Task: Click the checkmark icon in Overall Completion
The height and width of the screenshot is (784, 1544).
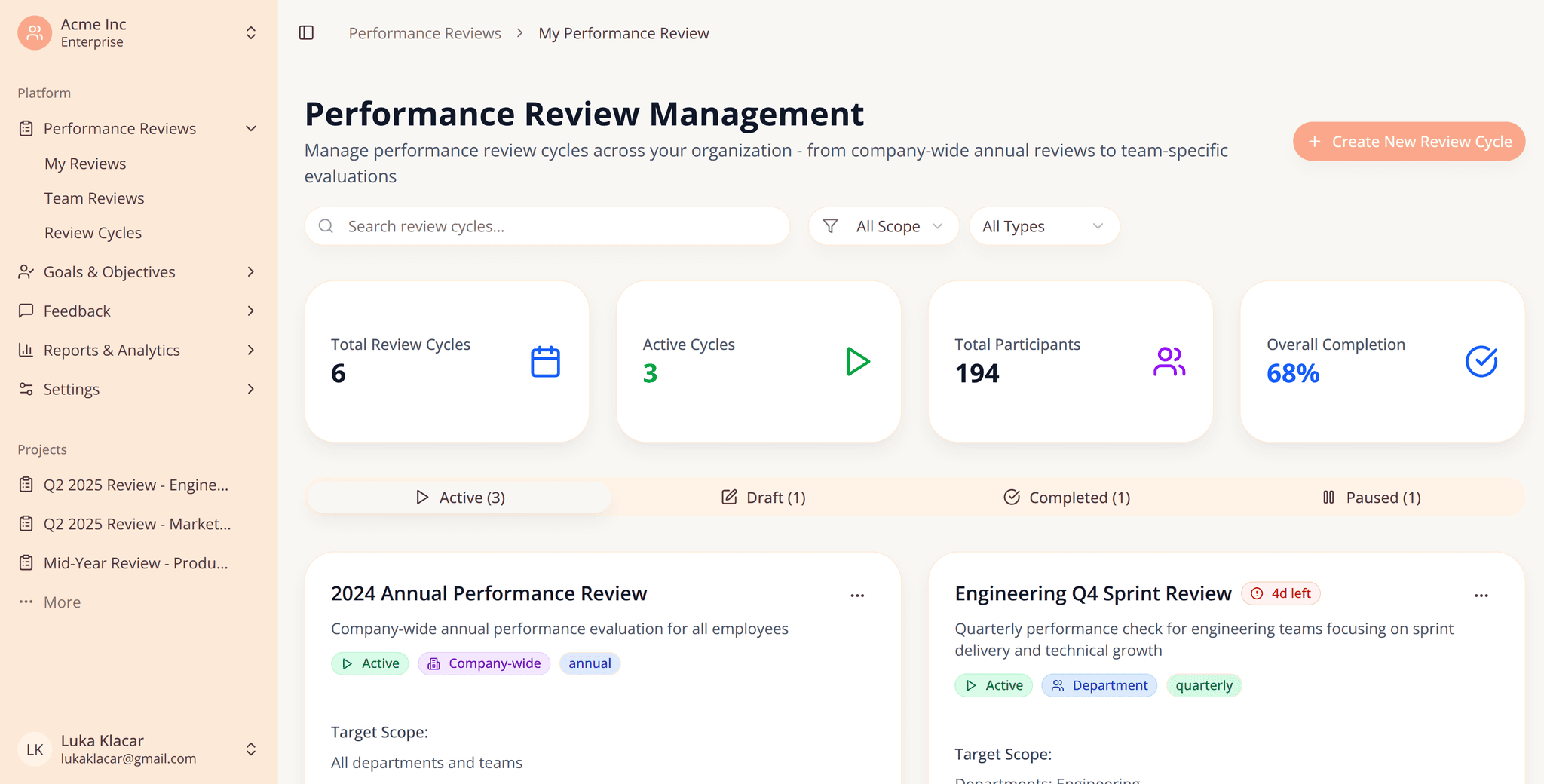Action: (x=1481, y=362)
